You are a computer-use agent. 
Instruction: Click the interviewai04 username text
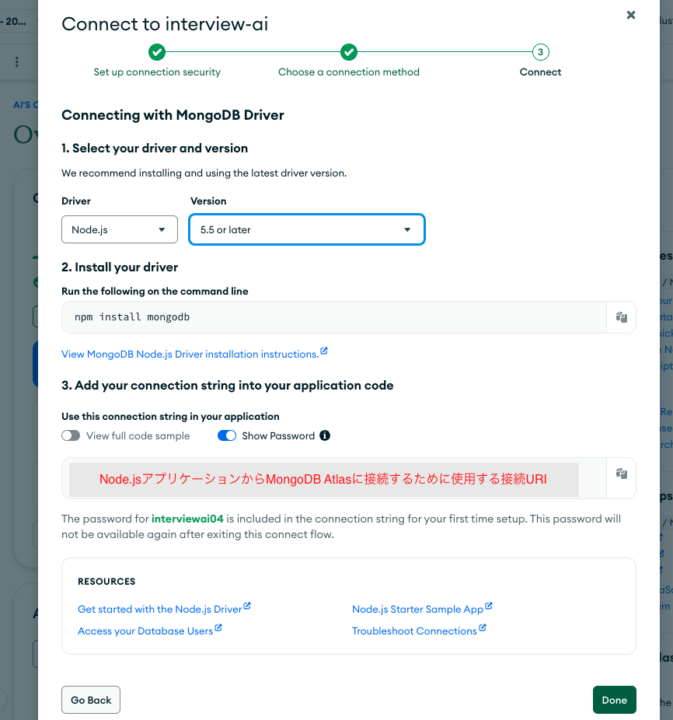187,519
